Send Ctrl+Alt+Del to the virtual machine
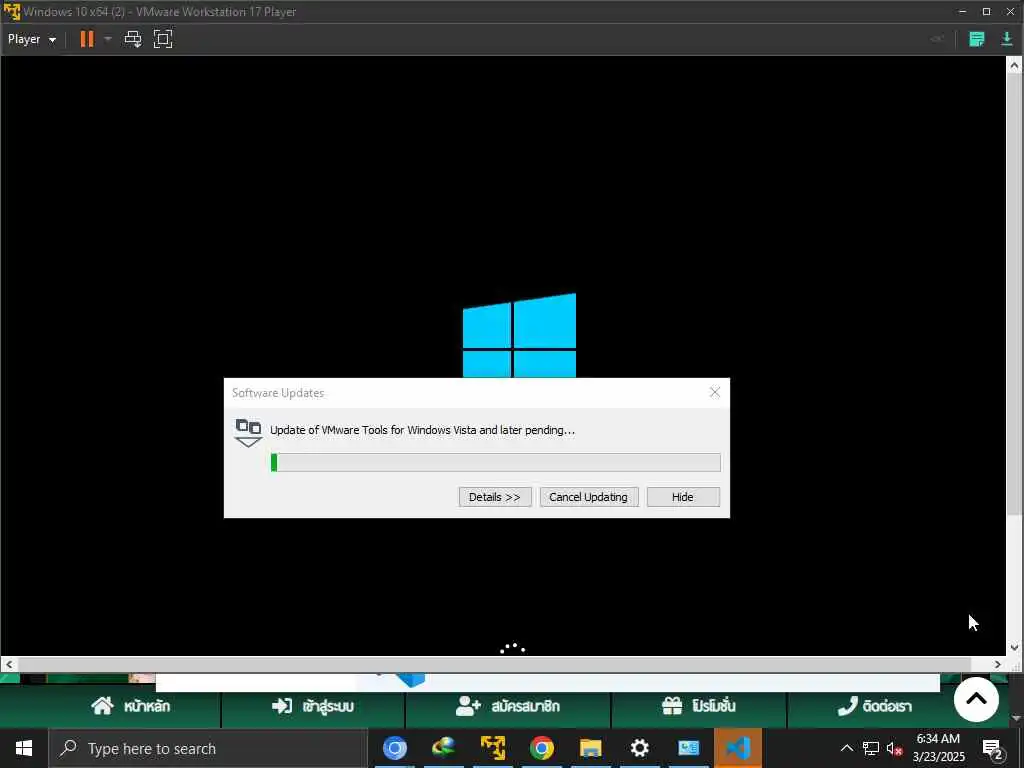Screen dimensions: 1024x768 (133, 39)
